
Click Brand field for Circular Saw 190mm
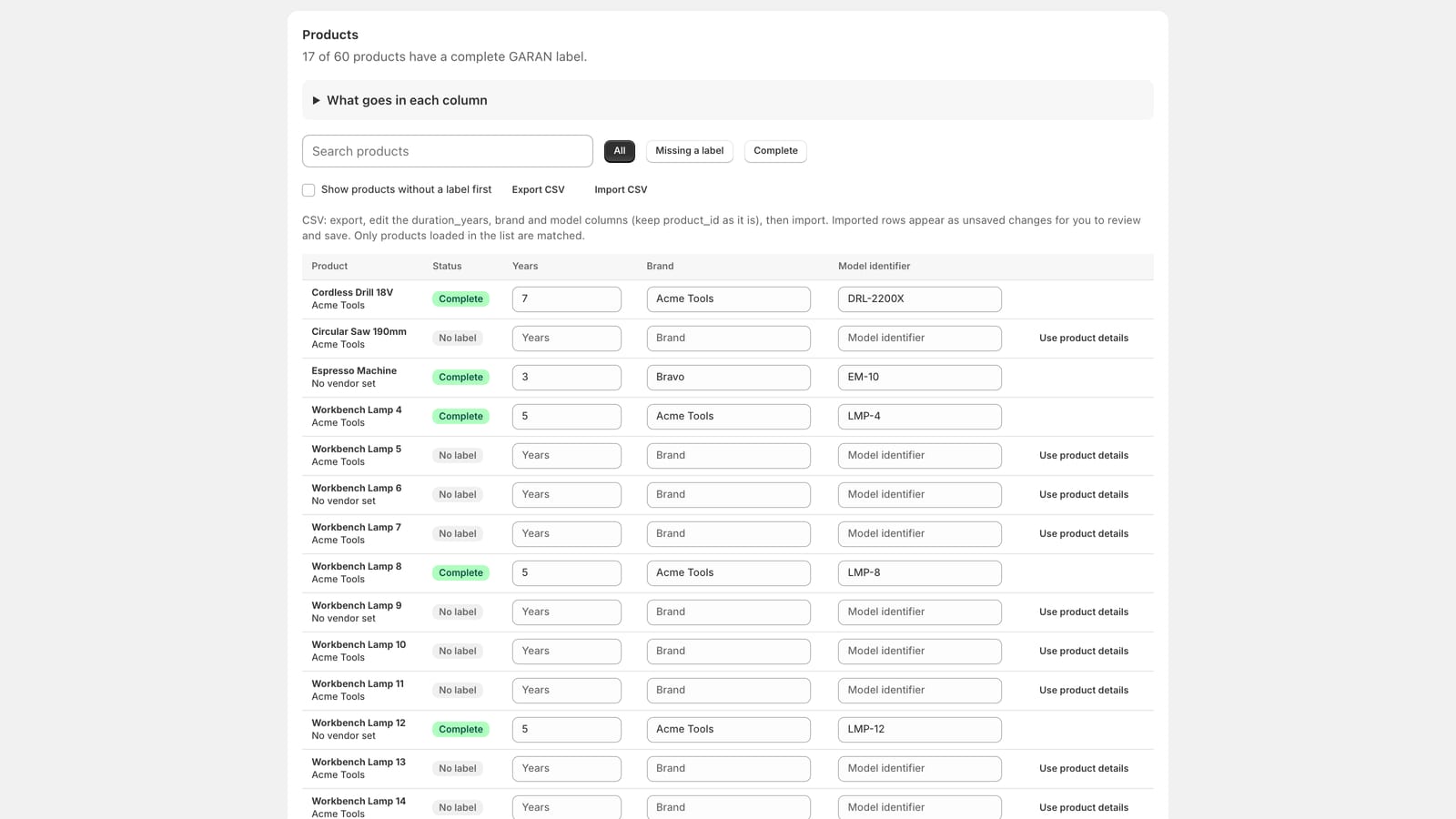728,339
